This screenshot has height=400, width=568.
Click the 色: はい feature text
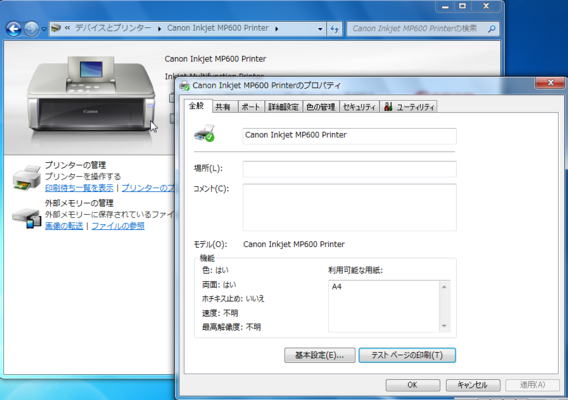[x=216, y=270]
